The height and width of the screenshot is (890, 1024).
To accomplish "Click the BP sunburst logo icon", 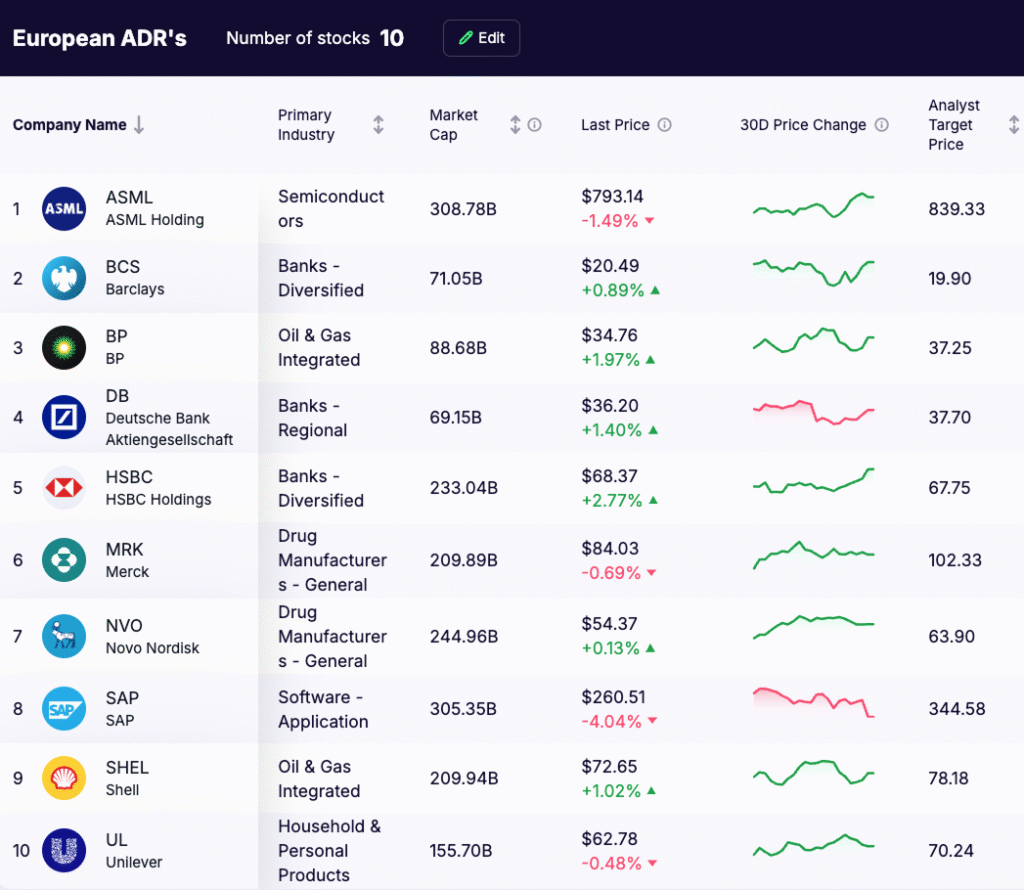I will [x=64, y=348].
